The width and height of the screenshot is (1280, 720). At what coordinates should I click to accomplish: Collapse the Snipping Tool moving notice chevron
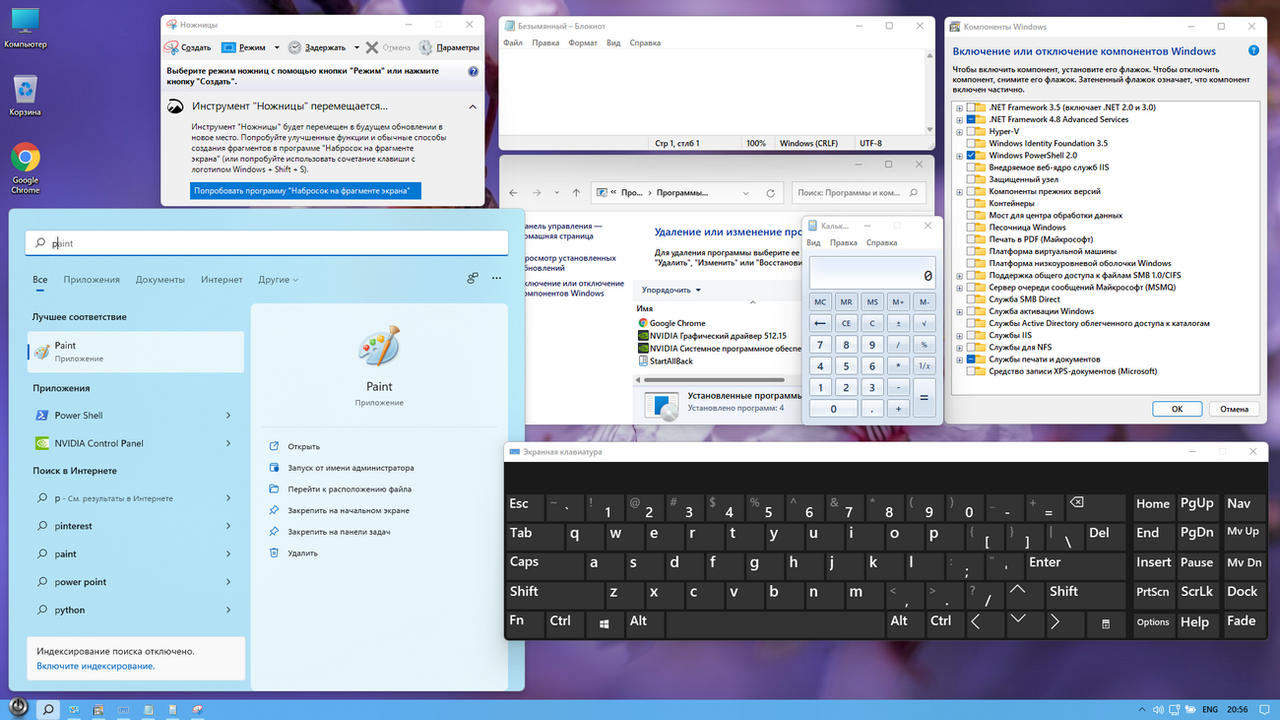point(472,105)
